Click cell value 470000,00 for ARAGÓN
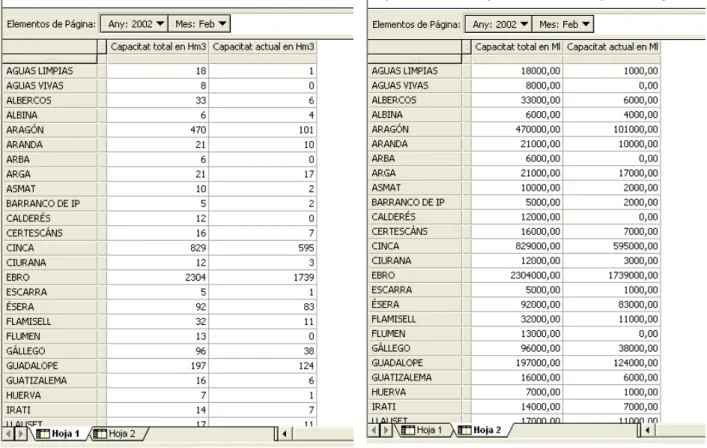The height and width of the screenshot is (448, 707). [517, 129]
